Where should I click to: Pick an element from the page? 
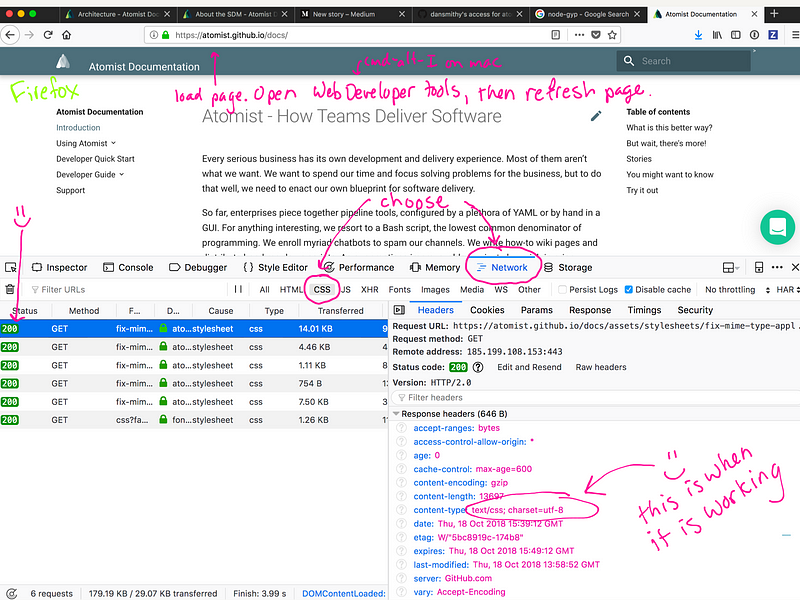[x=11, y=267]
